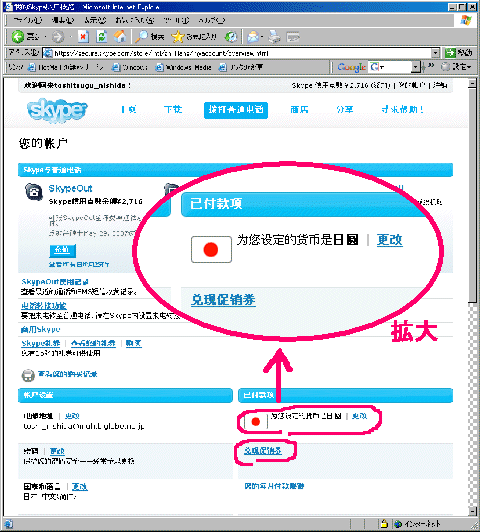
Task: Open the Help menu in the menu bar
Action: tap(212, 20)
